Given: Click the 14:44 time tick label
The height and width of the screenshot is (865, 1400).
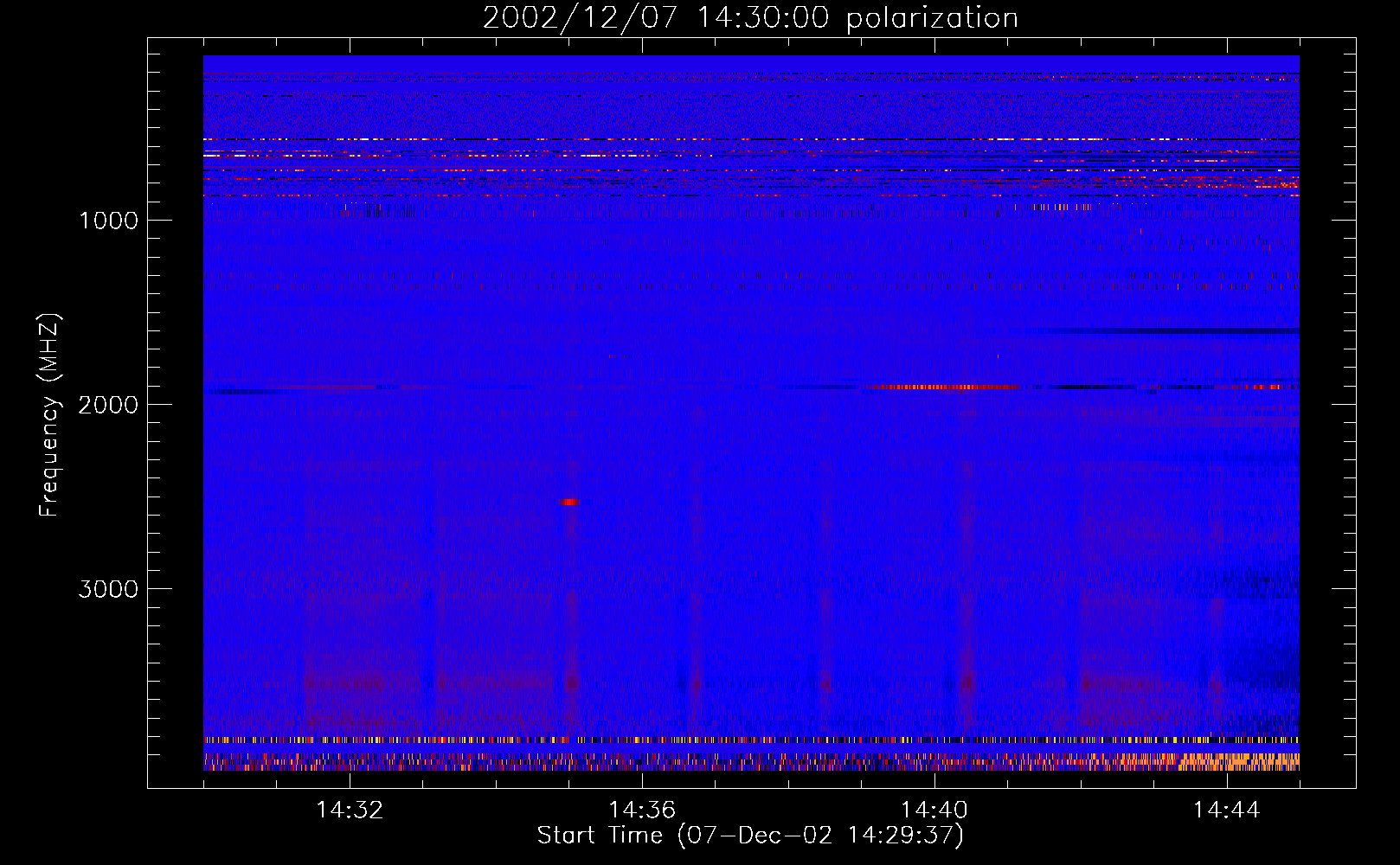Looking at the screenshot, I should pyautogui.click(x=1227, y=811).
